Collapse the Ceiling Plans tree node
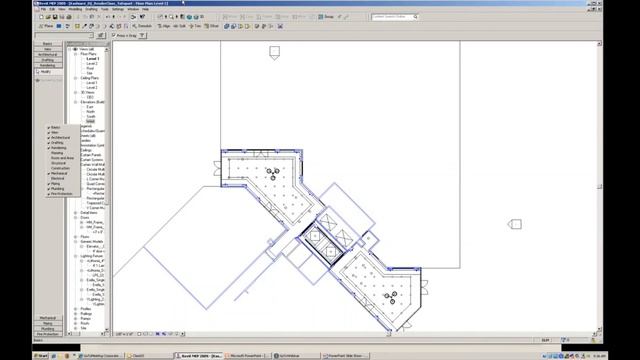The width and height of the screenshot is (640, 360). [x=76, y=78]
